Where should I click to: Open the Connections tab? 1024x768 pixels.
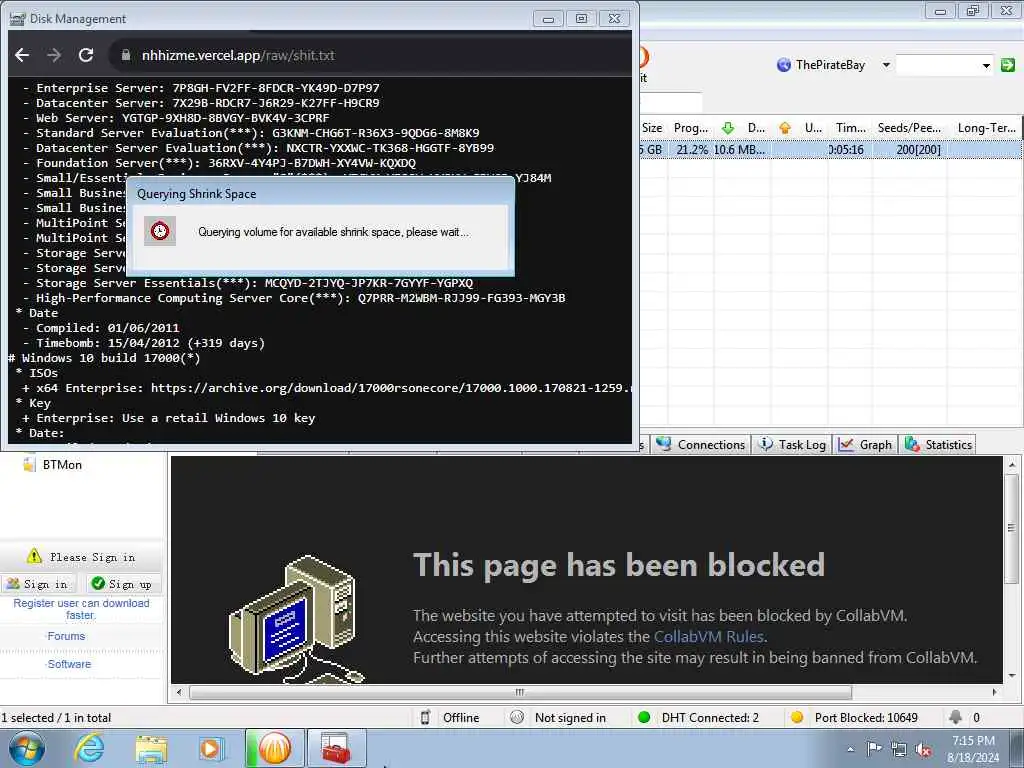coord(701,445)
